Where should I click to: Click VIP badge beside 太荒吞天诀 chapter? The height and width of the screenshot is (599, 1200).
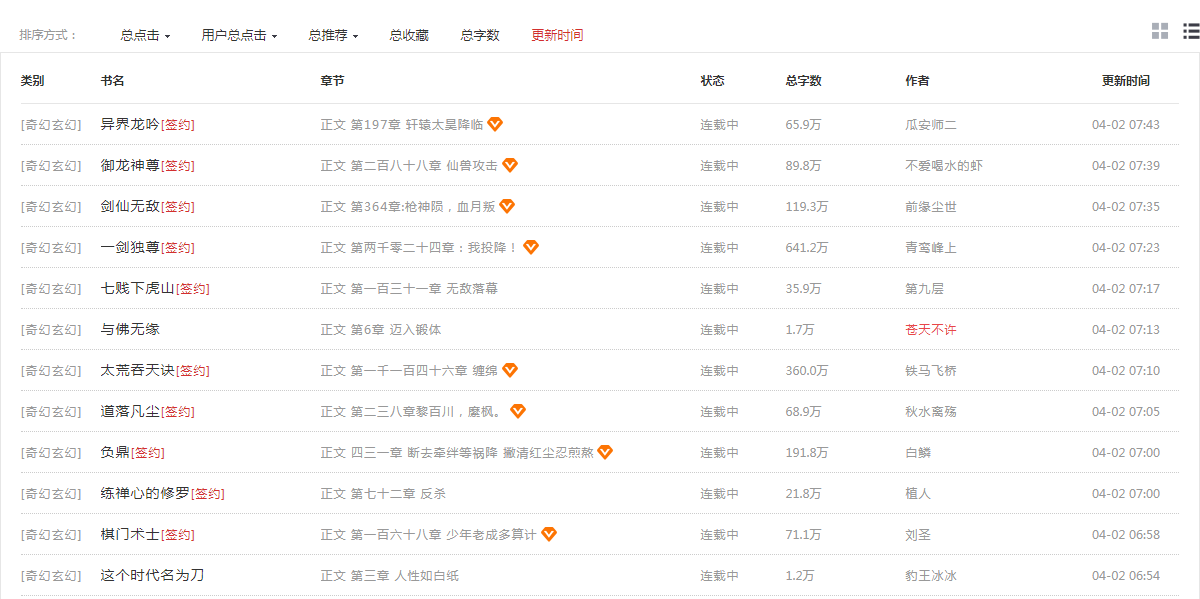(x=510, y=370)
